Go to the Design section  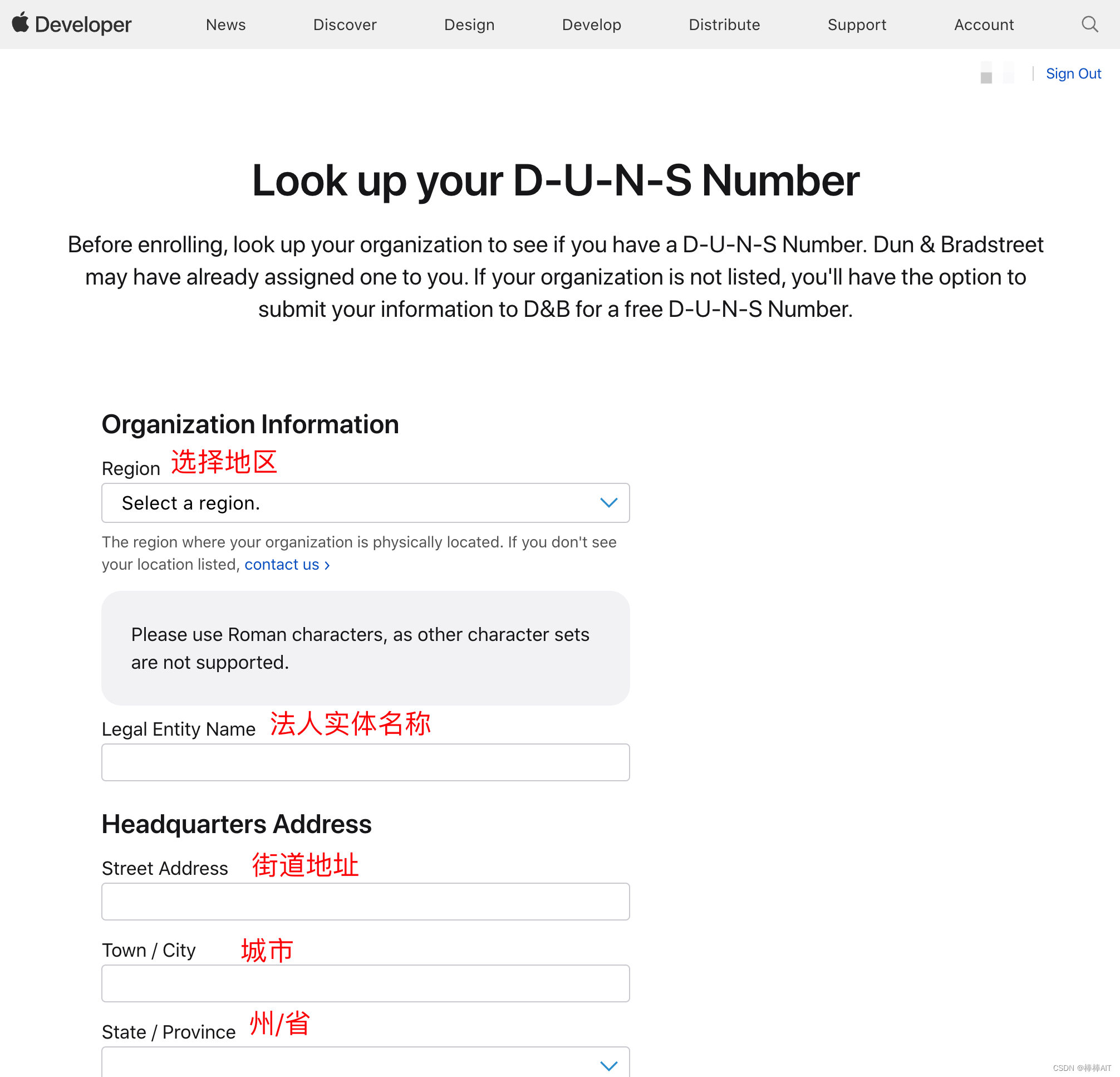pos(469,25)
